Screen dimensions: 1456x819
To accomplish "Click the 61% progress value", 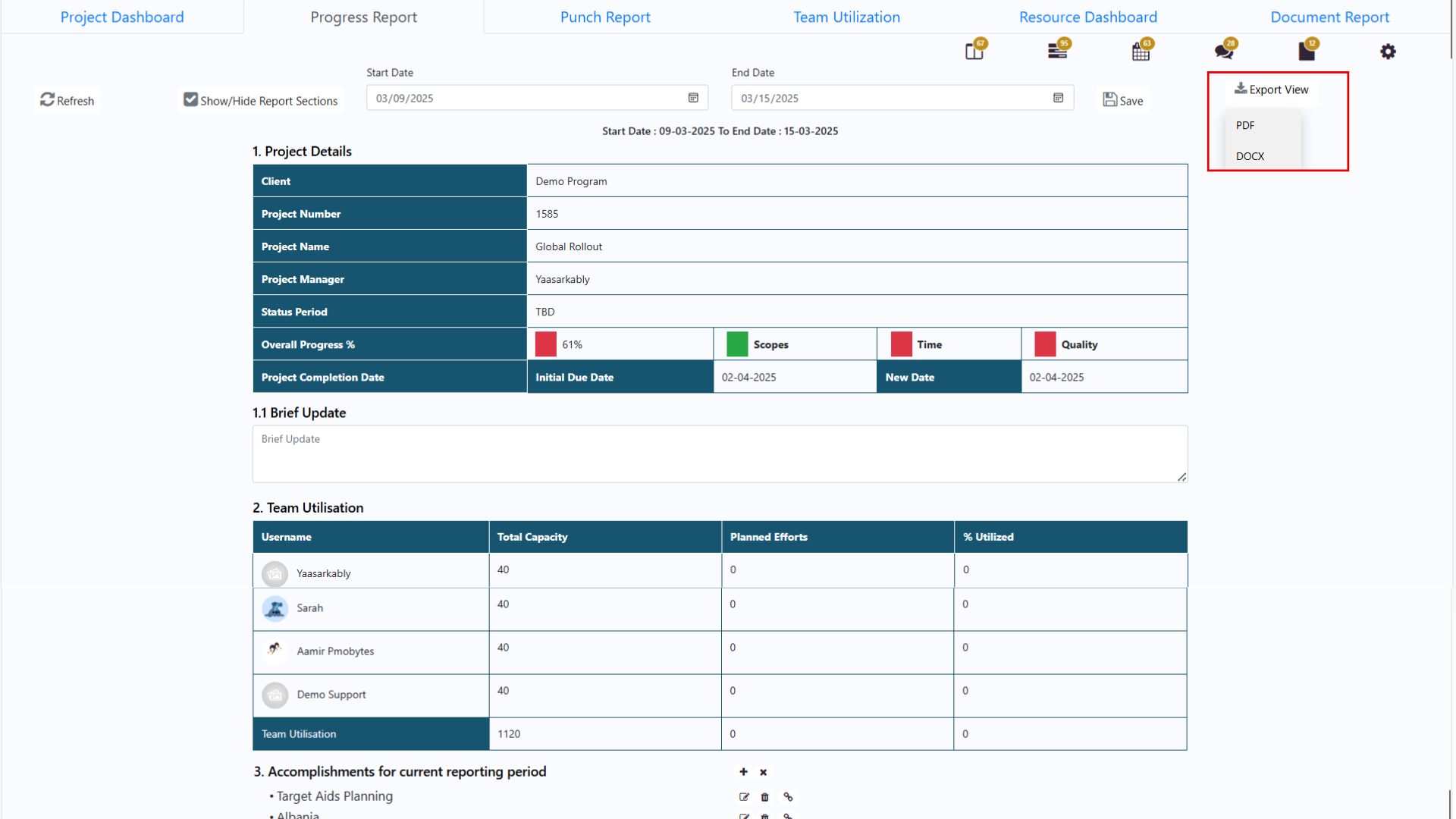I will (x=573, y=344).
